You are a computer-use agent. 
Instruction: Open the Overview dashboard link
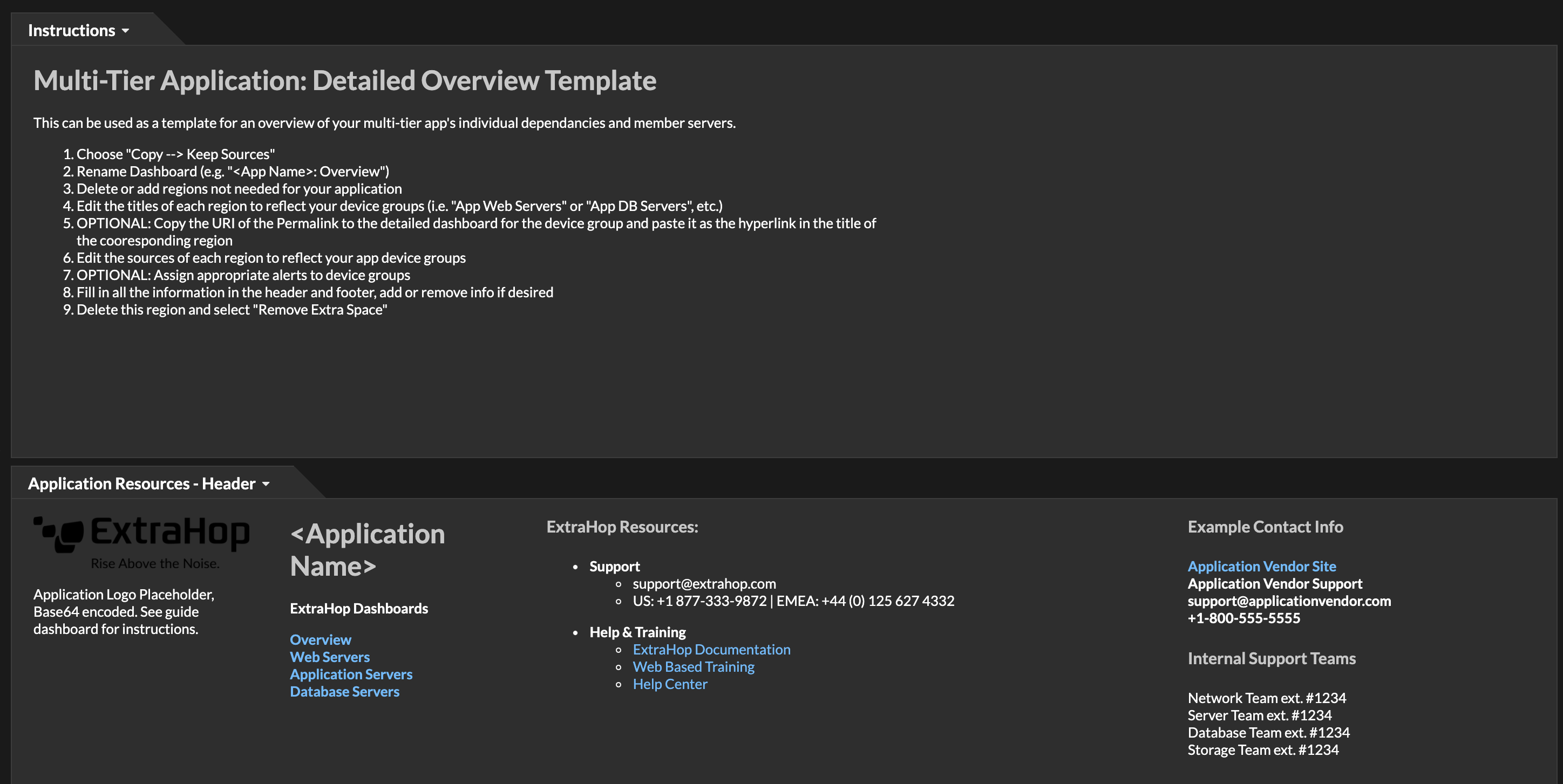(321, 639)
